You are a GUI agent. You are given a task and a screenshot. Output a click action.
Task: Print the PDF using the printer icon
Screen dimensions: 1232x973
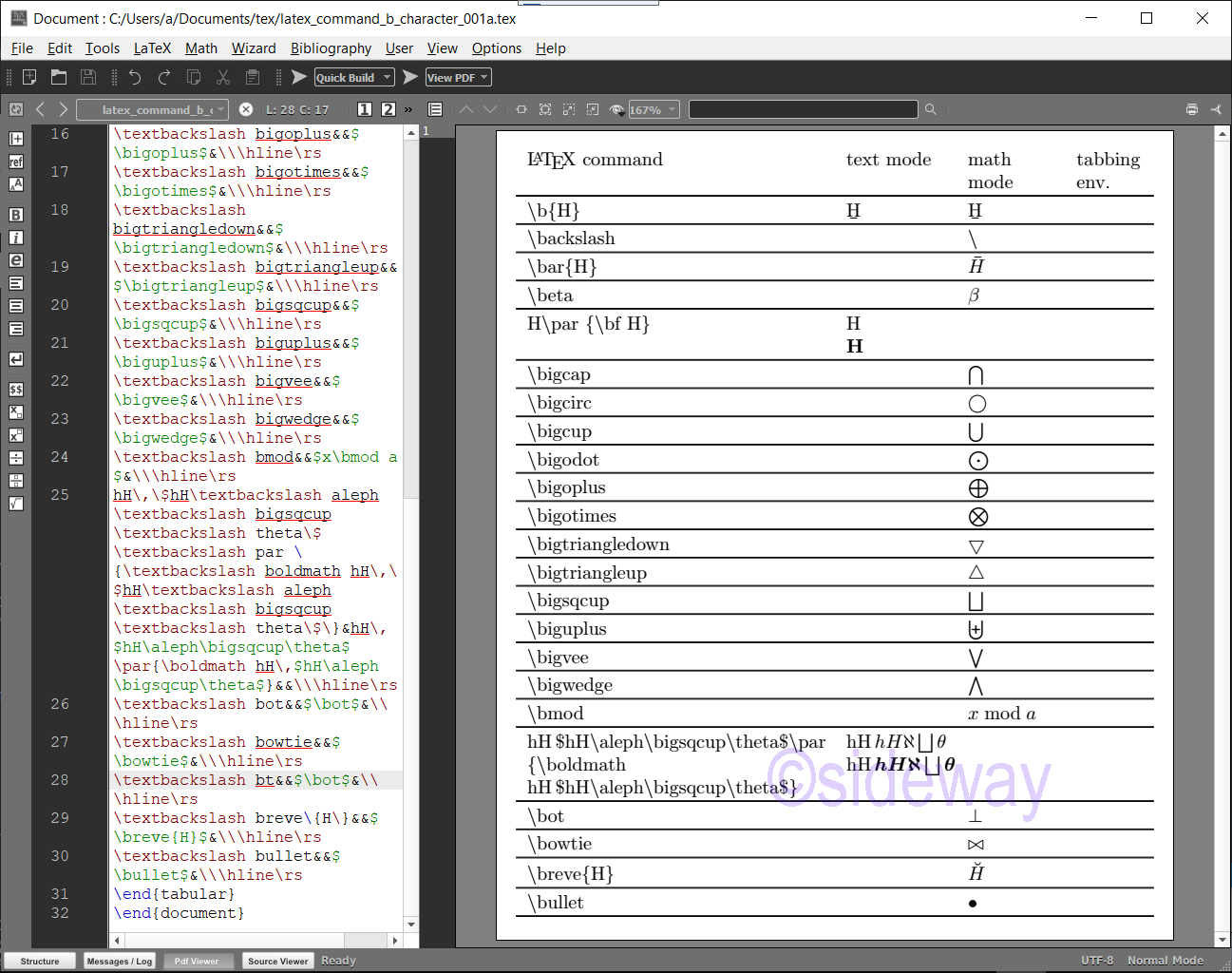1192,109
